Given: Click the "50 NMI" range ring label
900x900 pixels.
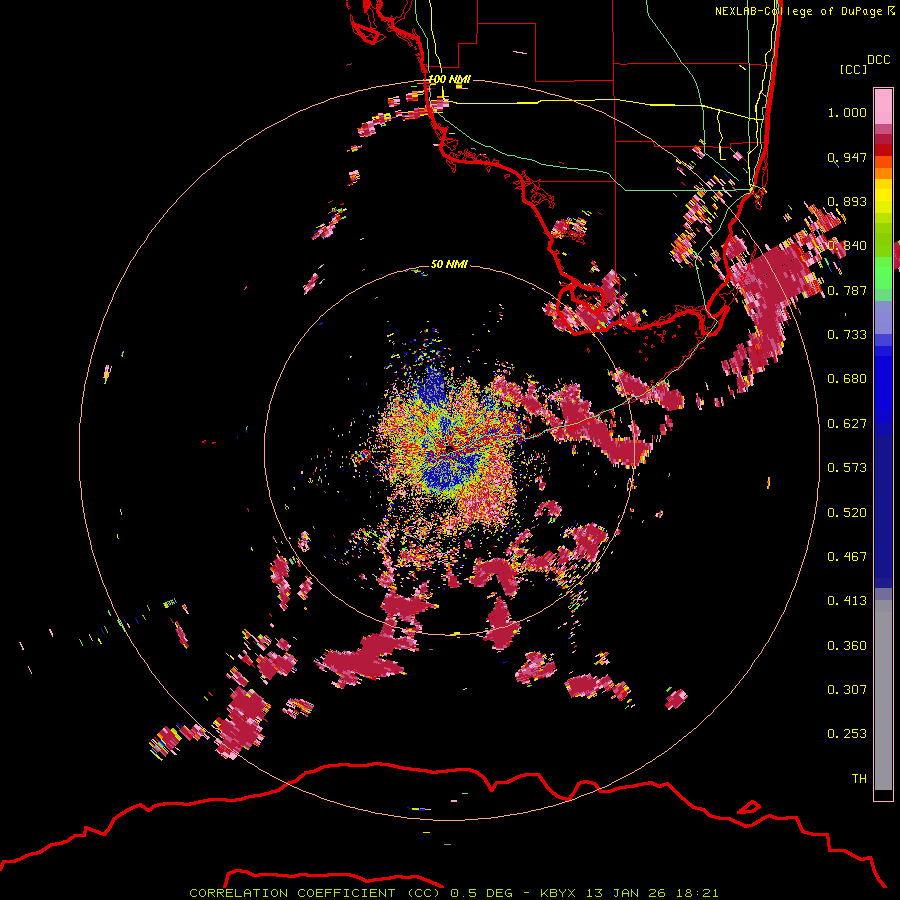Looking at the screenshot, I should click(x=449, y=264).
